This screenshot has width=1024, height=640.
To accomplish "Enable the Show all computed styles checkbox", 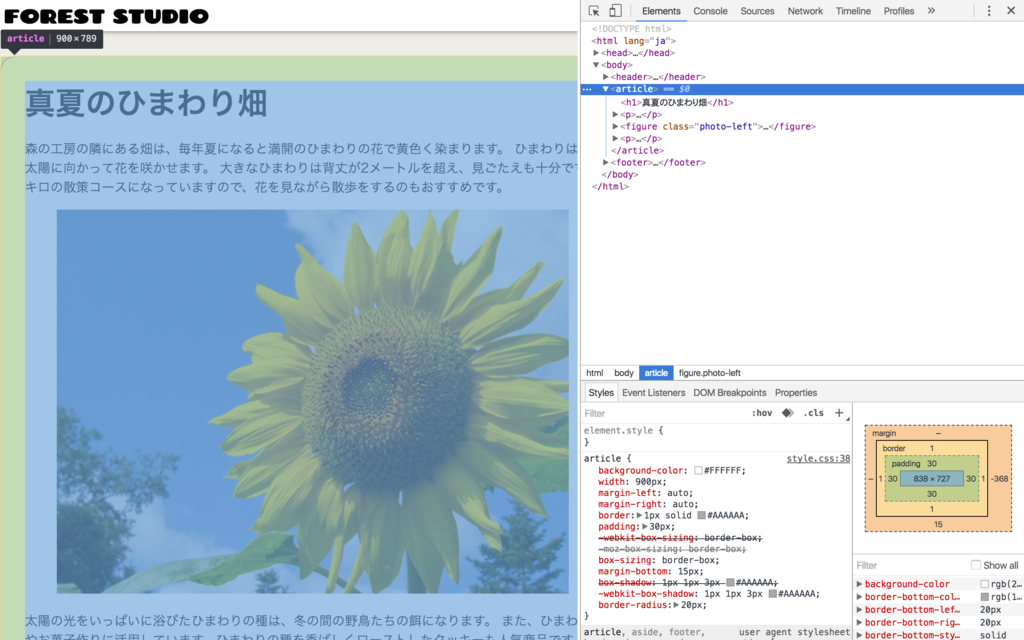I will point(976,565).
